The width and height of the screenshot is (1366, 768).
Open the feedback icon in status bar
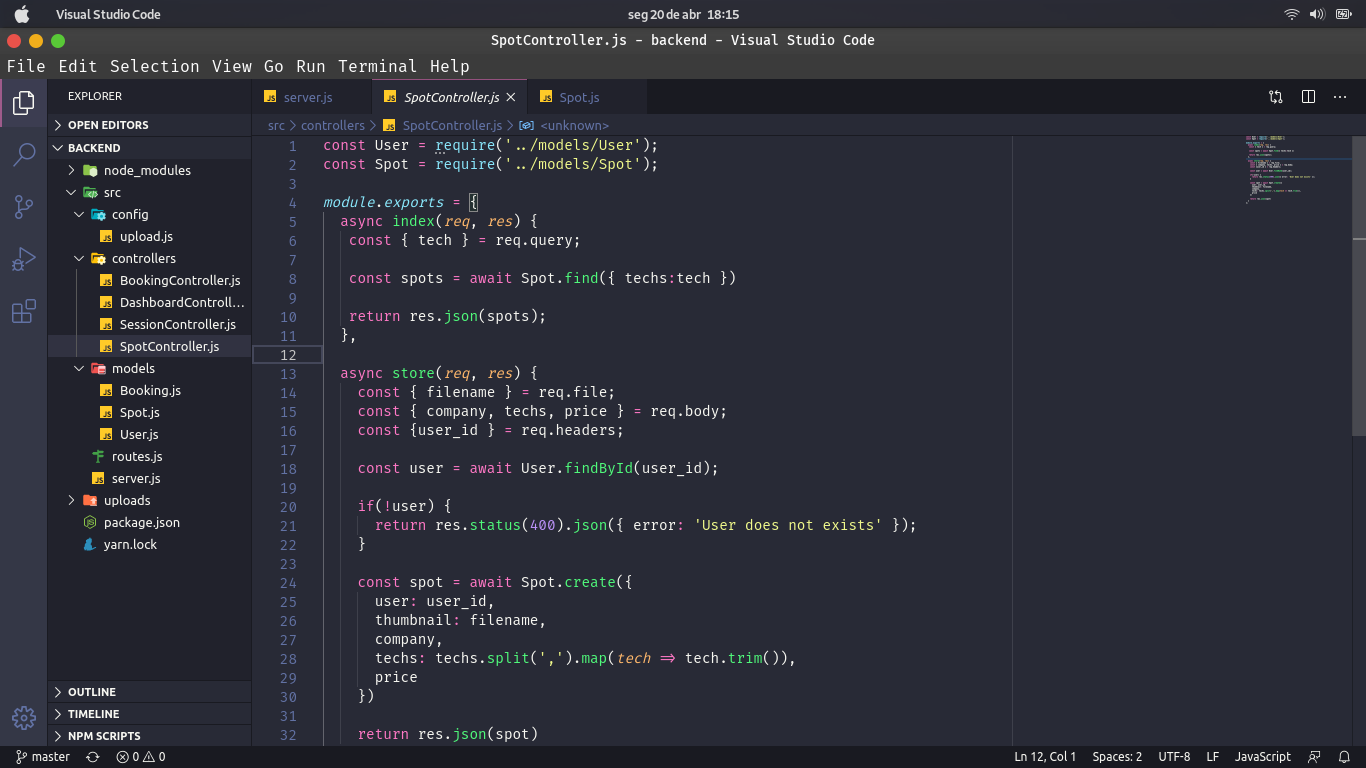click(x=1315, y=757)
